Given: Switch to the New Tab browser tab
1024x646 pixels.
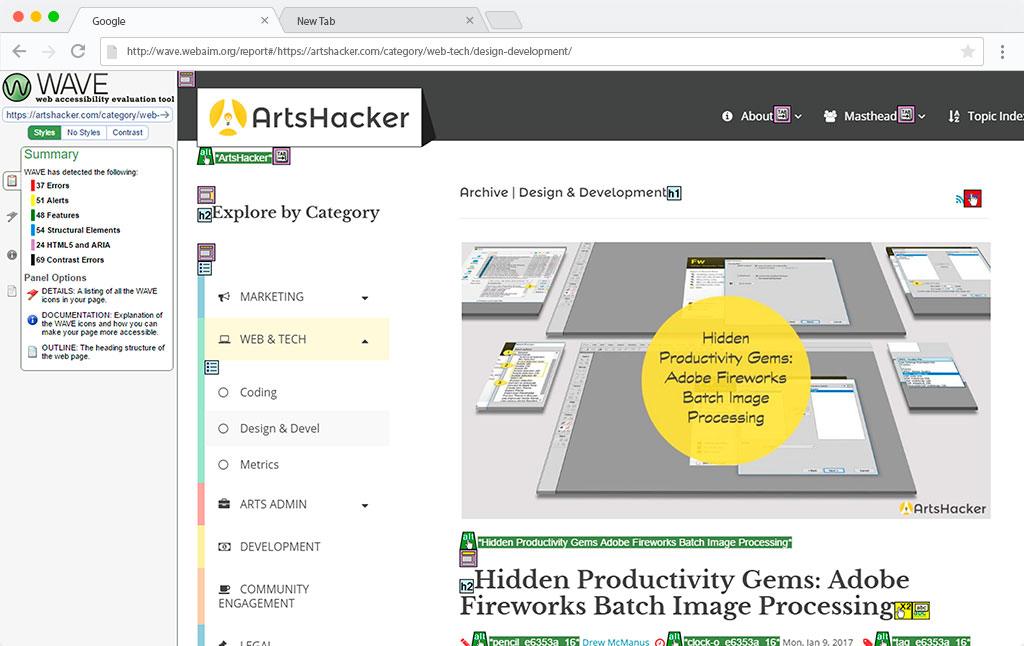Looking at the screenshot, I should point(382,21).
